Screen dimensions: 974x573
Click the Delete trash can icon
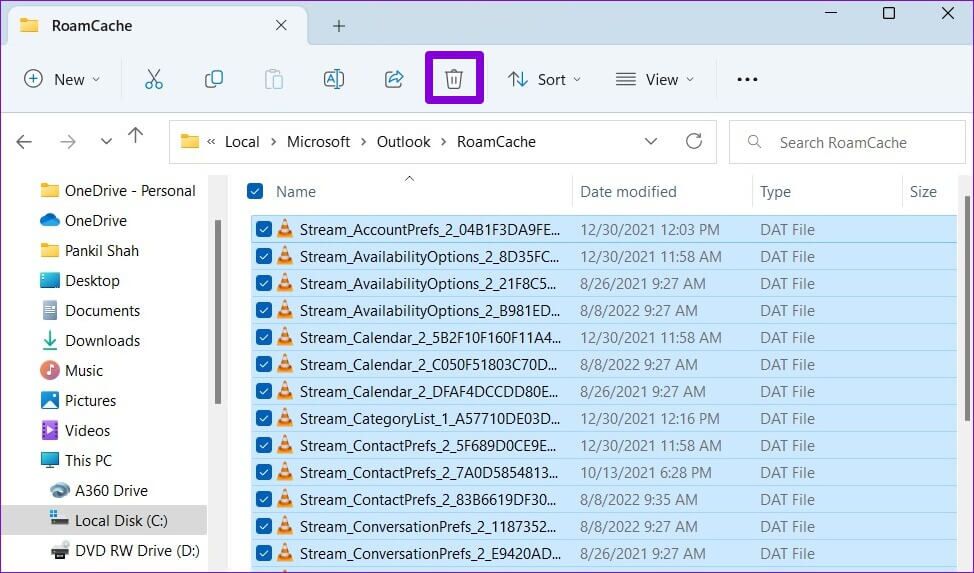click(454, 79)
